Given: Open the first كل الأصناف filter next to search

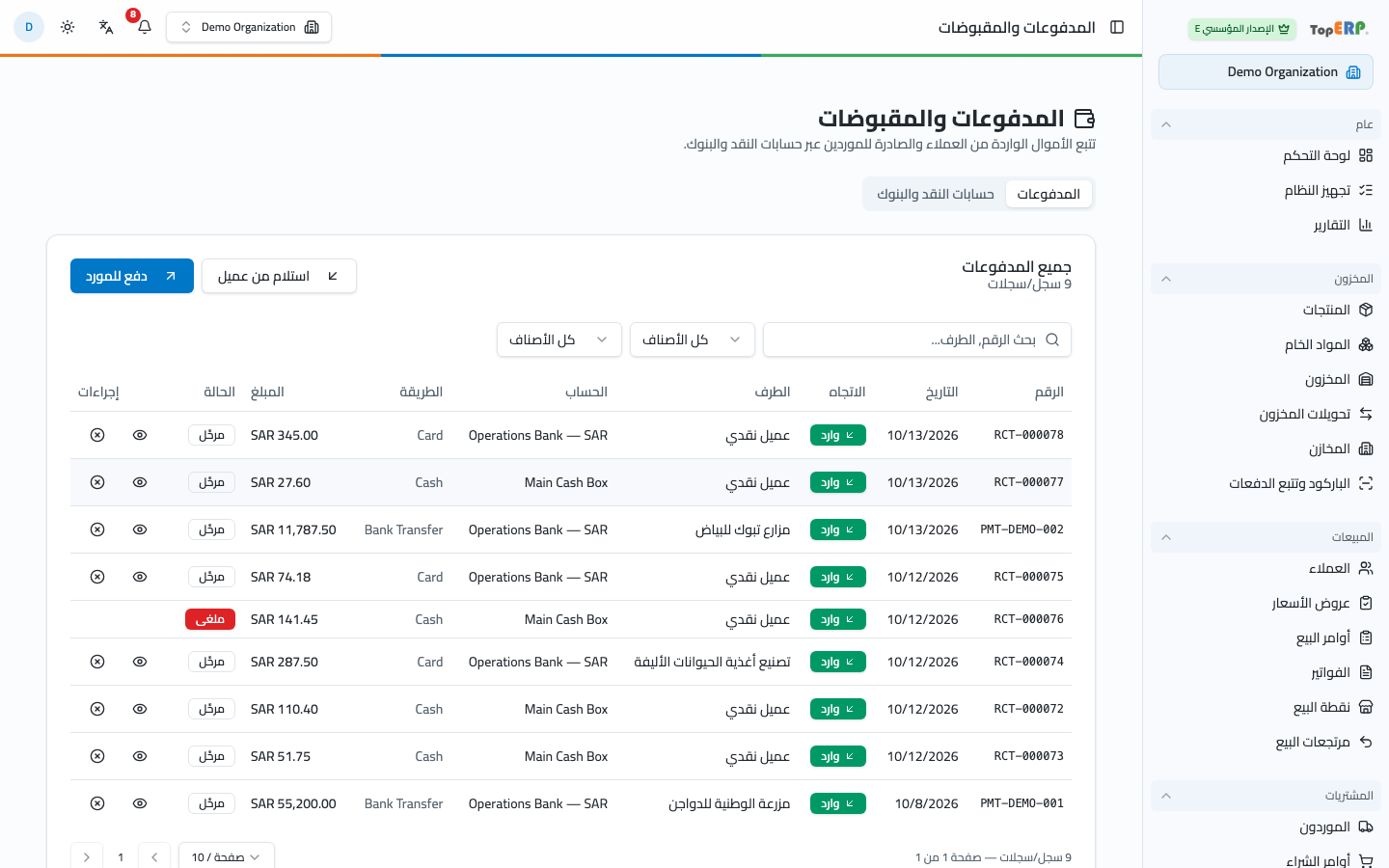Looking at the screenshot, I should (x=693, y=339).
